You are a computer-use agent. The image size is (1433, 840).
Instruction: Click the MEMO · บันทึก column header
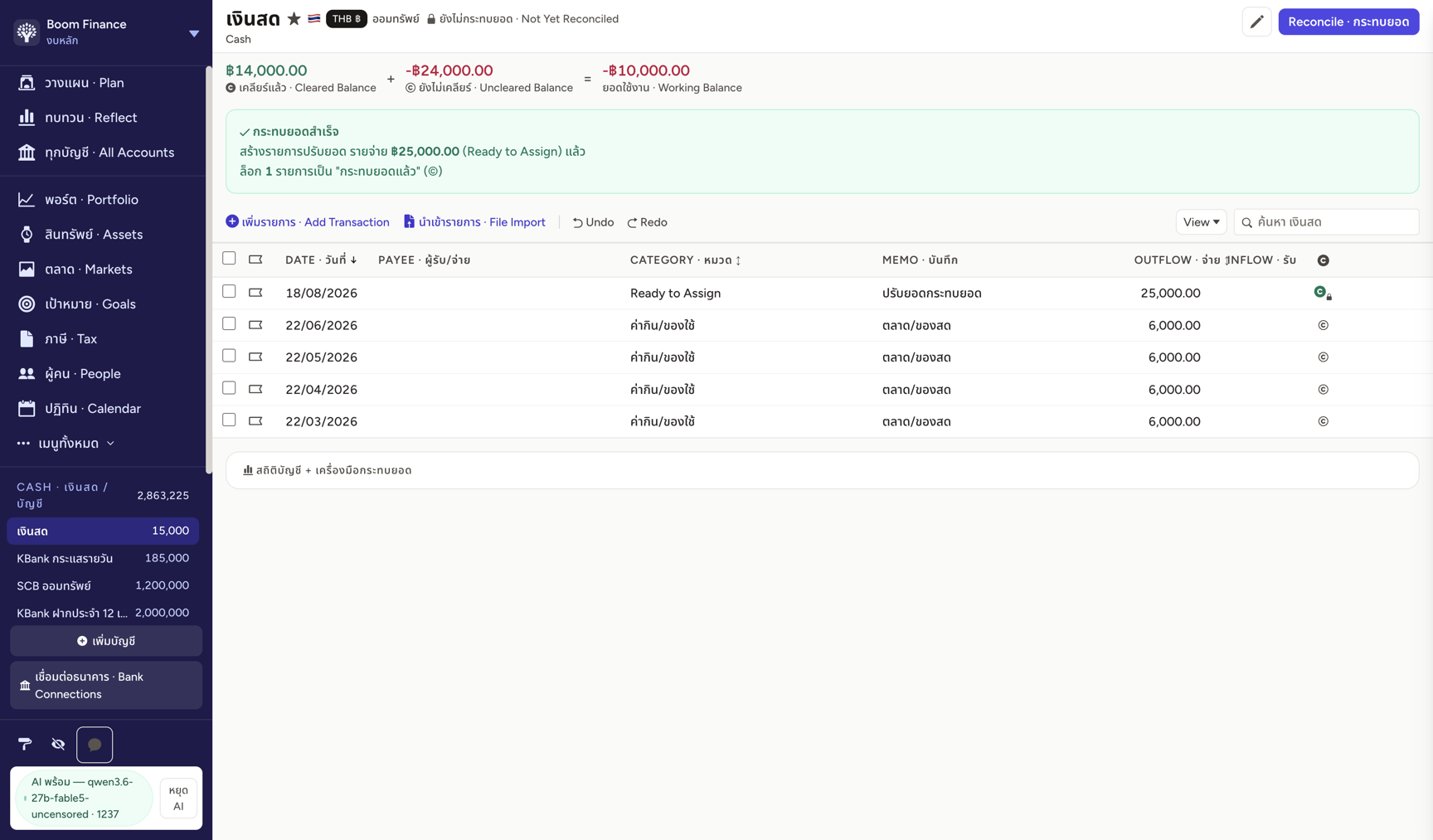coord(920,260)
